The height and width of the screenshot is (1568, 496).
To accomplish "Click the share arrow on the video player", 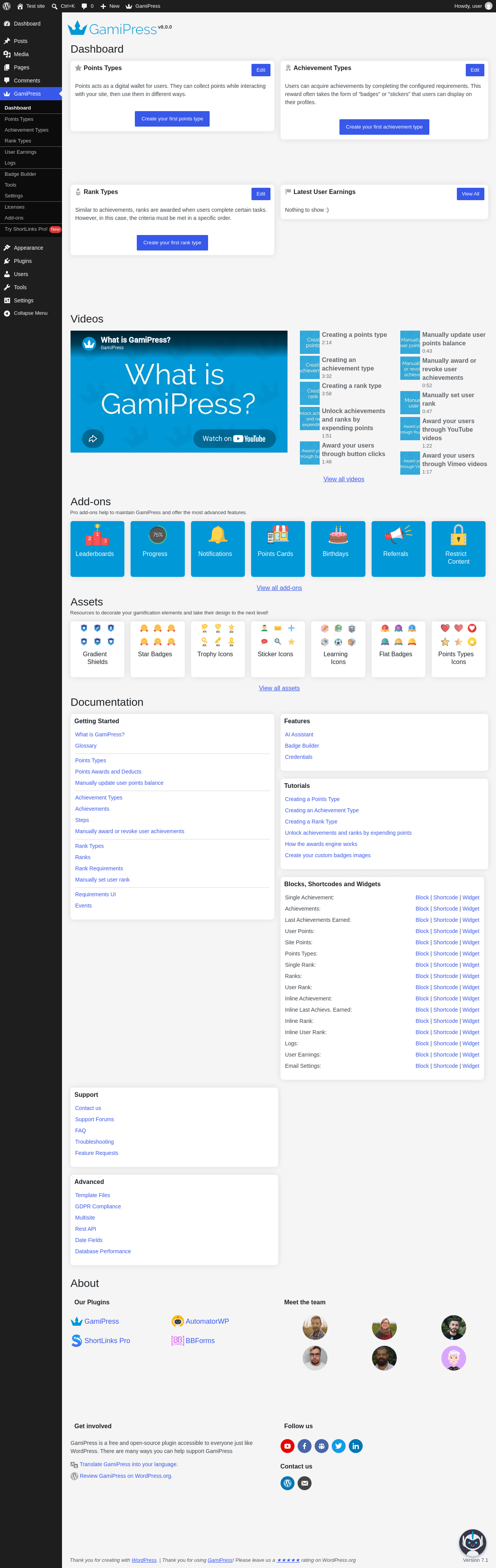I will pos(93,438).
